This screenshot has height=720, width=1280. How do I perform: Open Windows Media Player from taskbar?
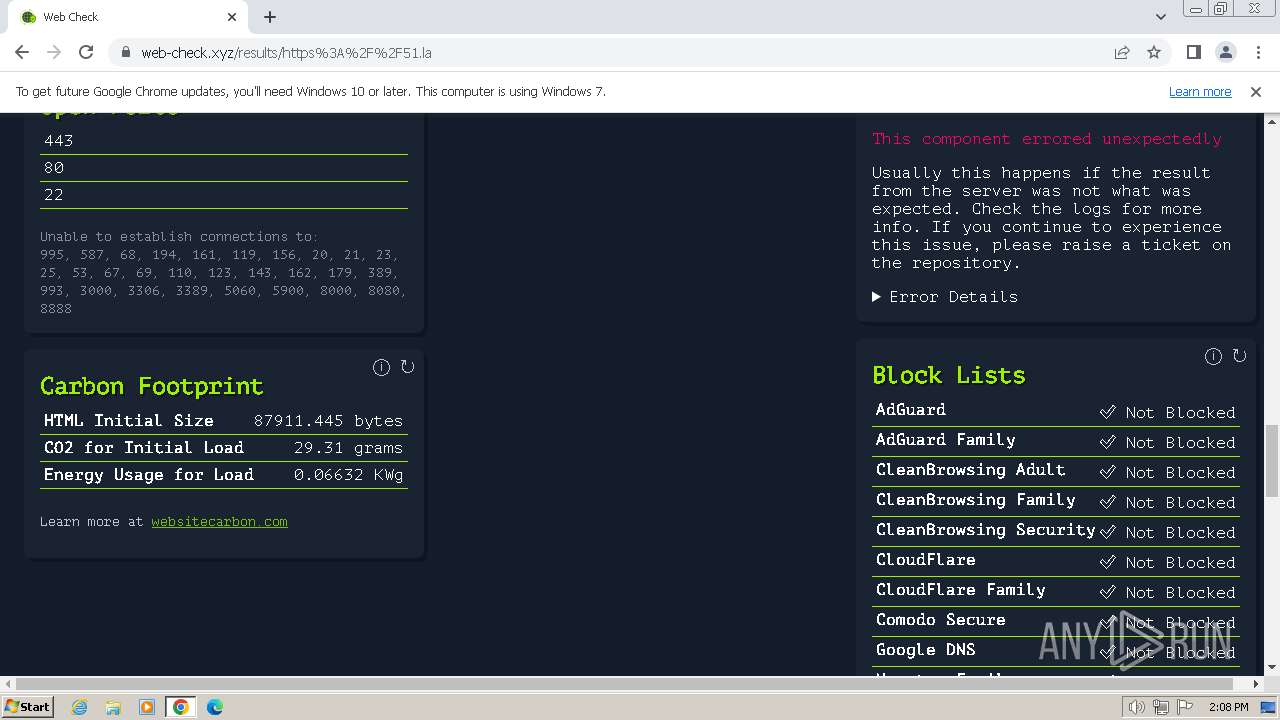click(x=146, y=707)
